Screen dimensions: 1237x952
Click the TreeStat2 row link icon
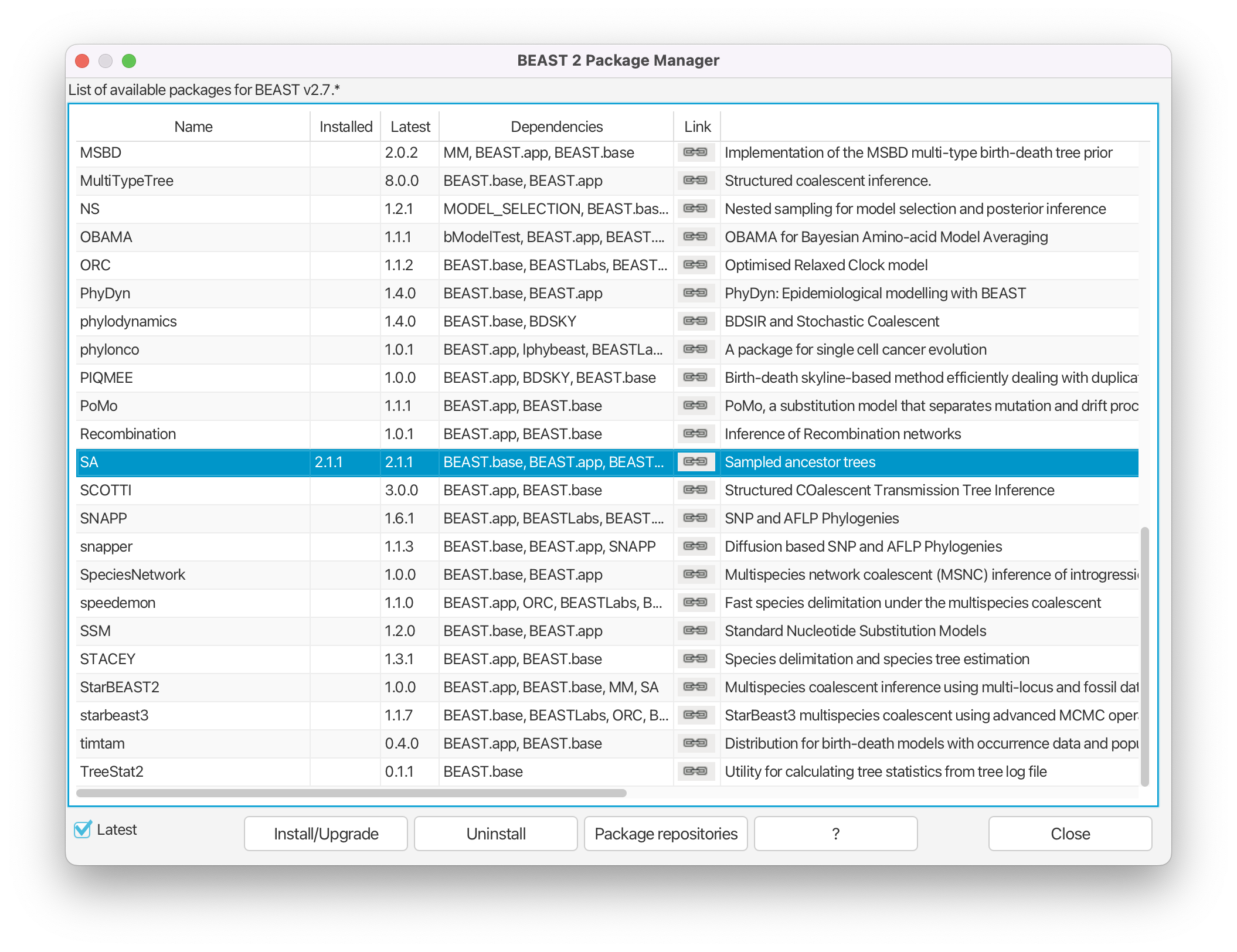coord(695,771)
